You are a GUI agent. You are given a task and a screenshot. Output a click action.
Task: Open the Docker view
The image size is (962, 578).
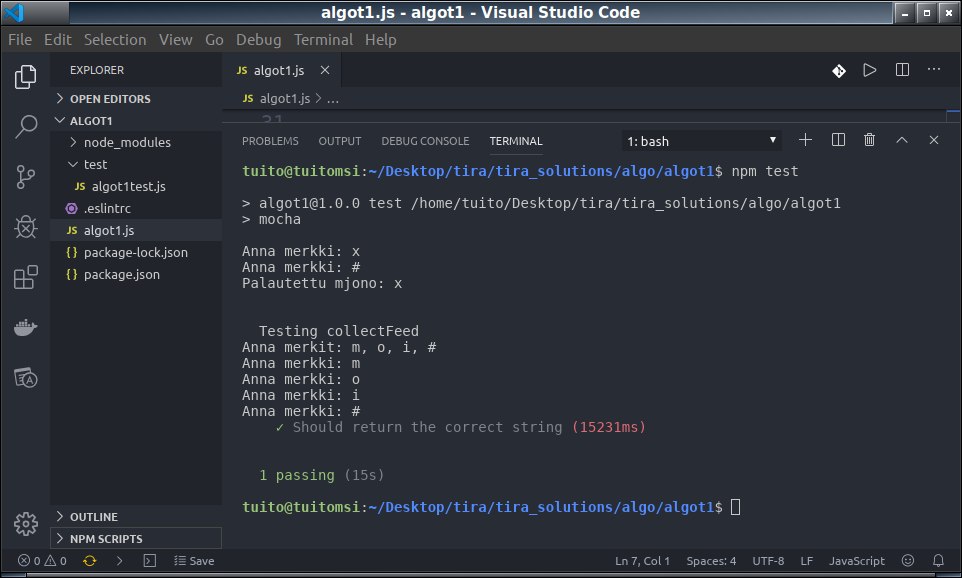25,328
